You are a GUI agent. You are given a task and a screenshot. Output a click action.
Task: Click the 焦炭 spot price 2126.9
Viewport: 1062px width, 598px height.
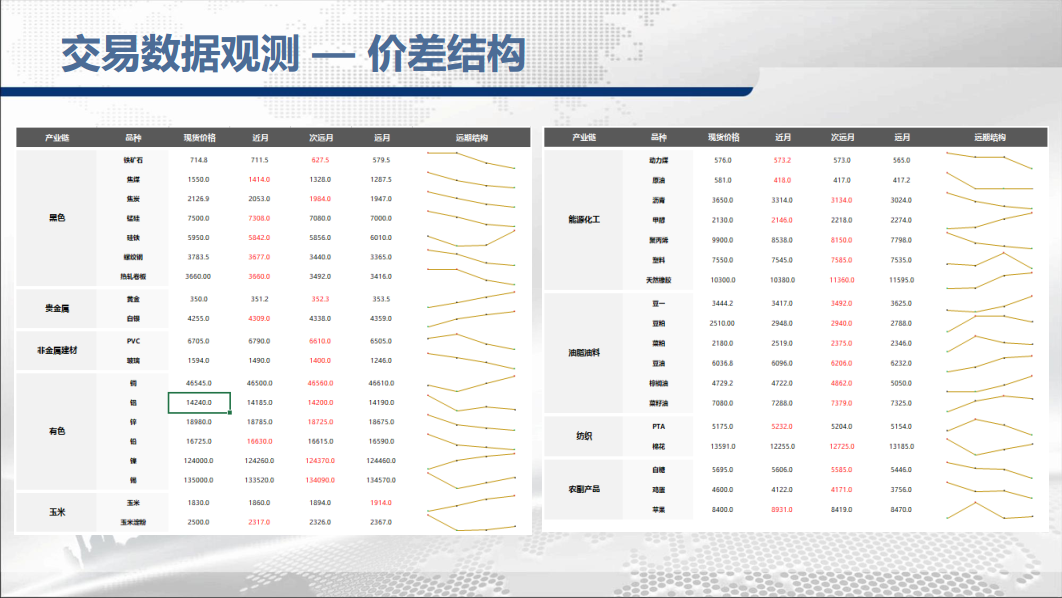198,199
